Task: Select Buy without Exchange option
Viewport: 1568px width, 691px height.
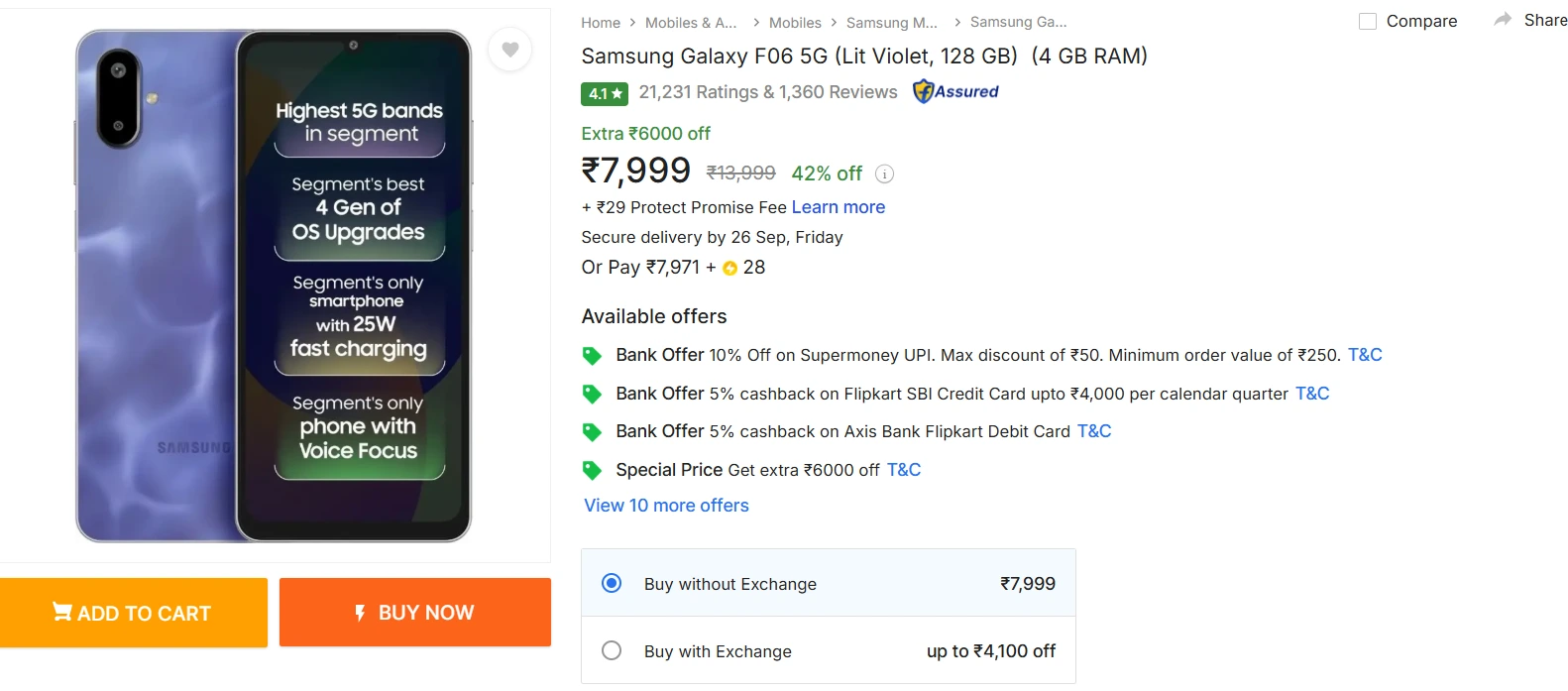Action: click(x=612, y=583)
